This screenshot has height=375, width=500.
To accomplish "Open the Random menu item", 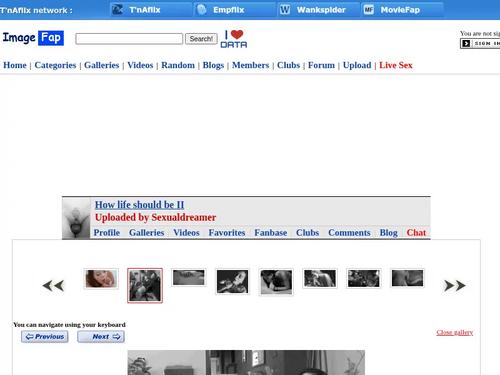I will [178, 65].
